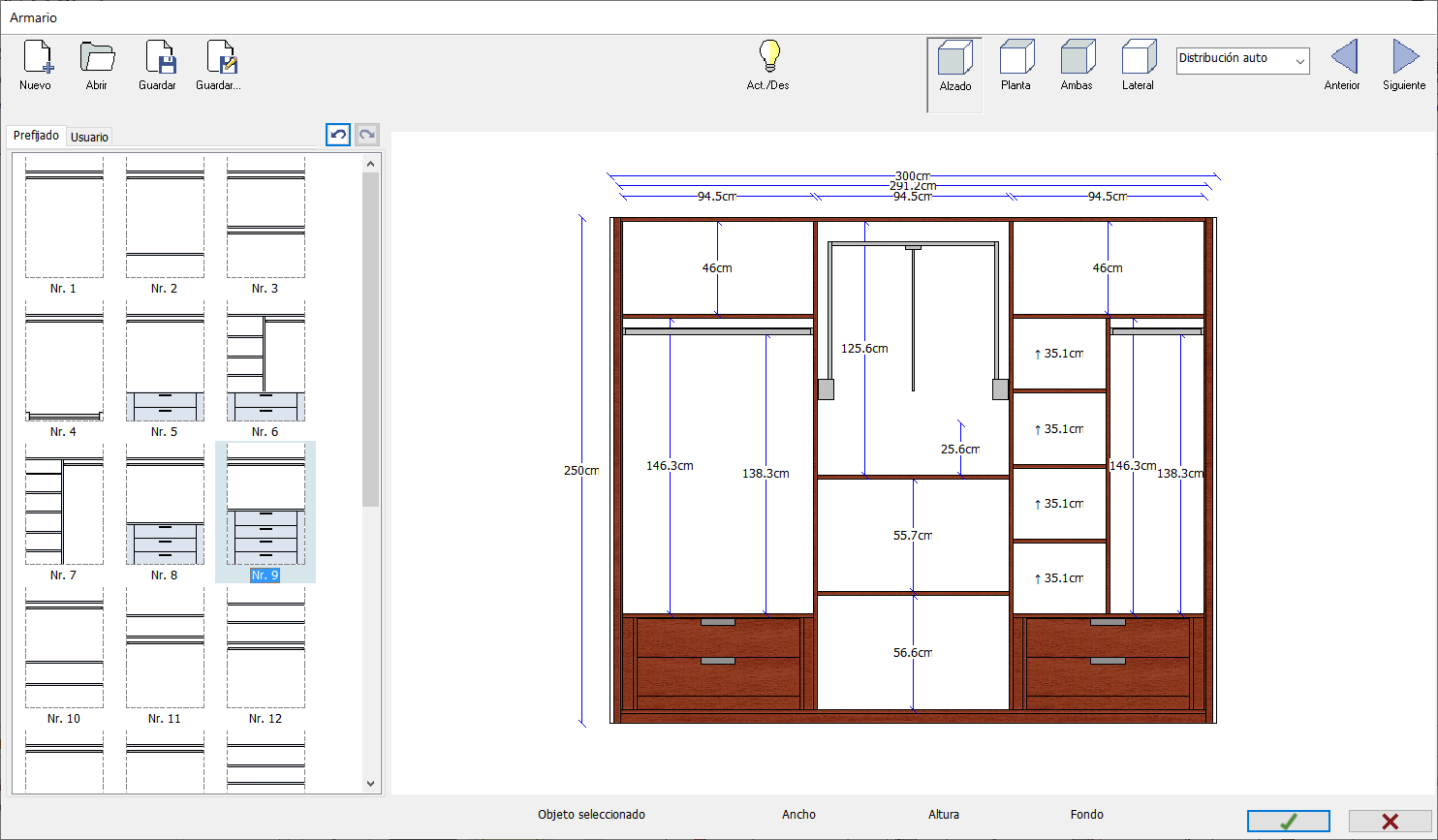Select the left module hanging rod
The width and height of the screenshot is (1438, 840).
click(717, 331)
